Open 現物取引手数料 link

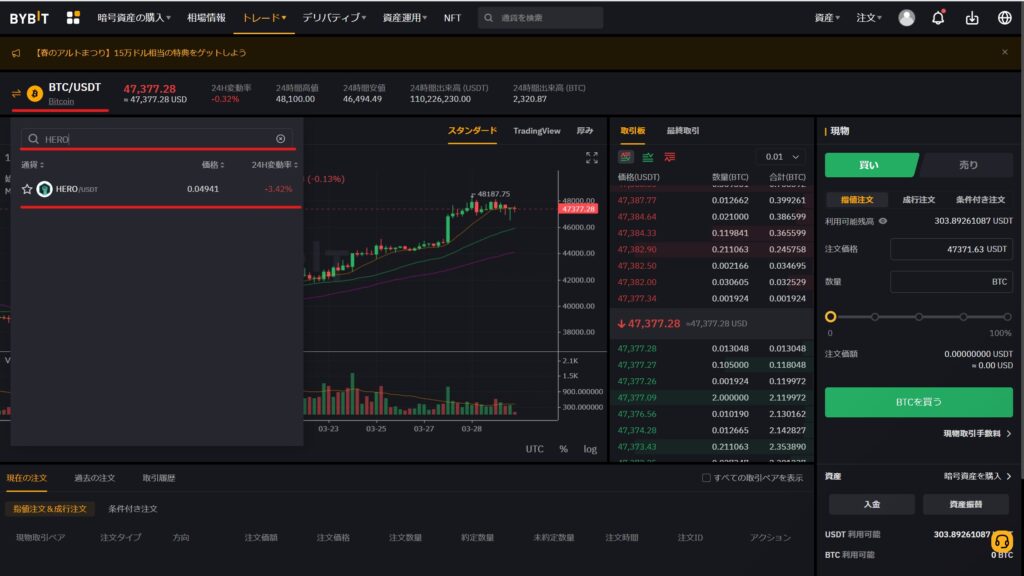[977, 434]
